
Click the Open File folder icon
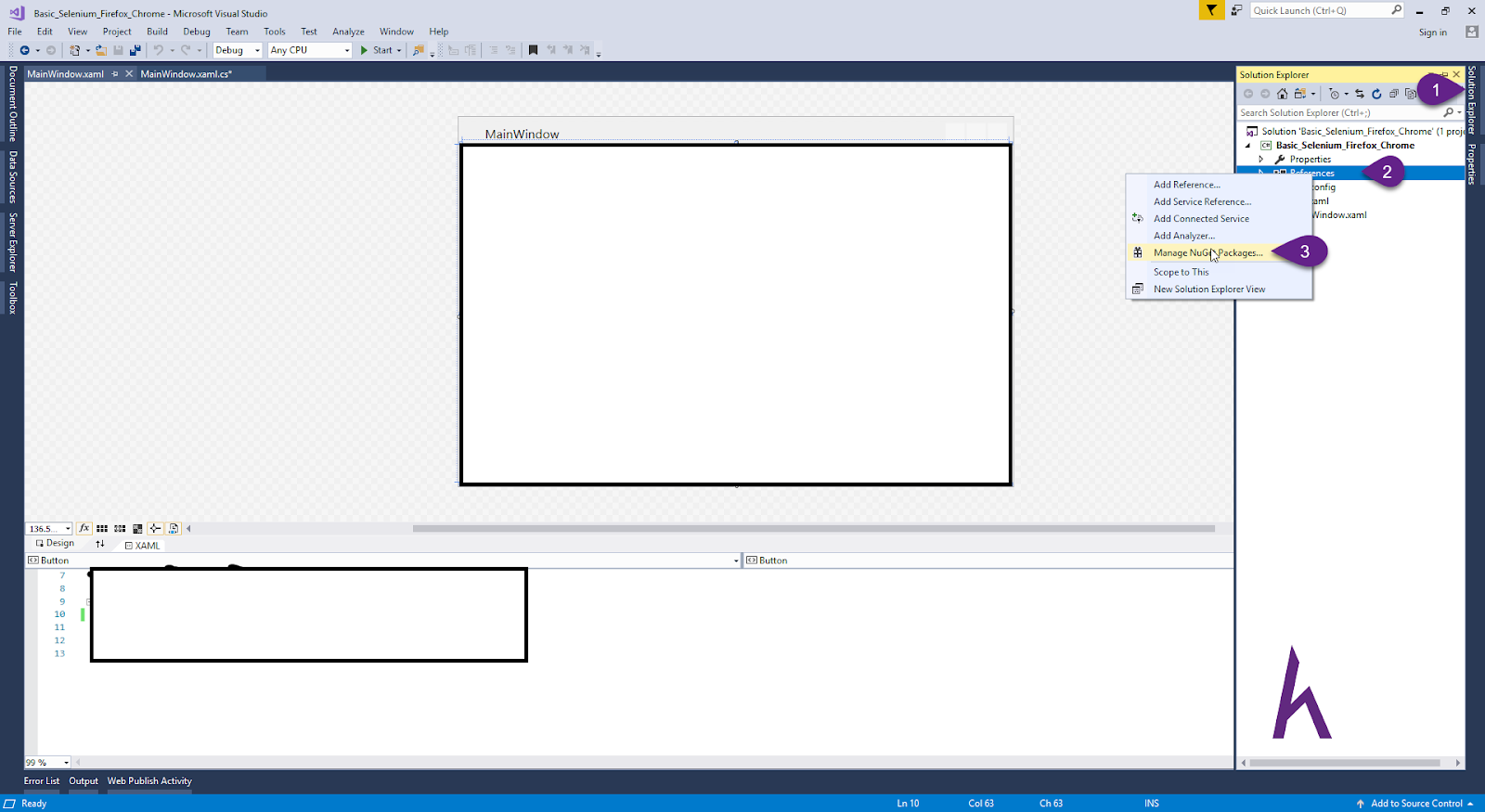(101, 50)
